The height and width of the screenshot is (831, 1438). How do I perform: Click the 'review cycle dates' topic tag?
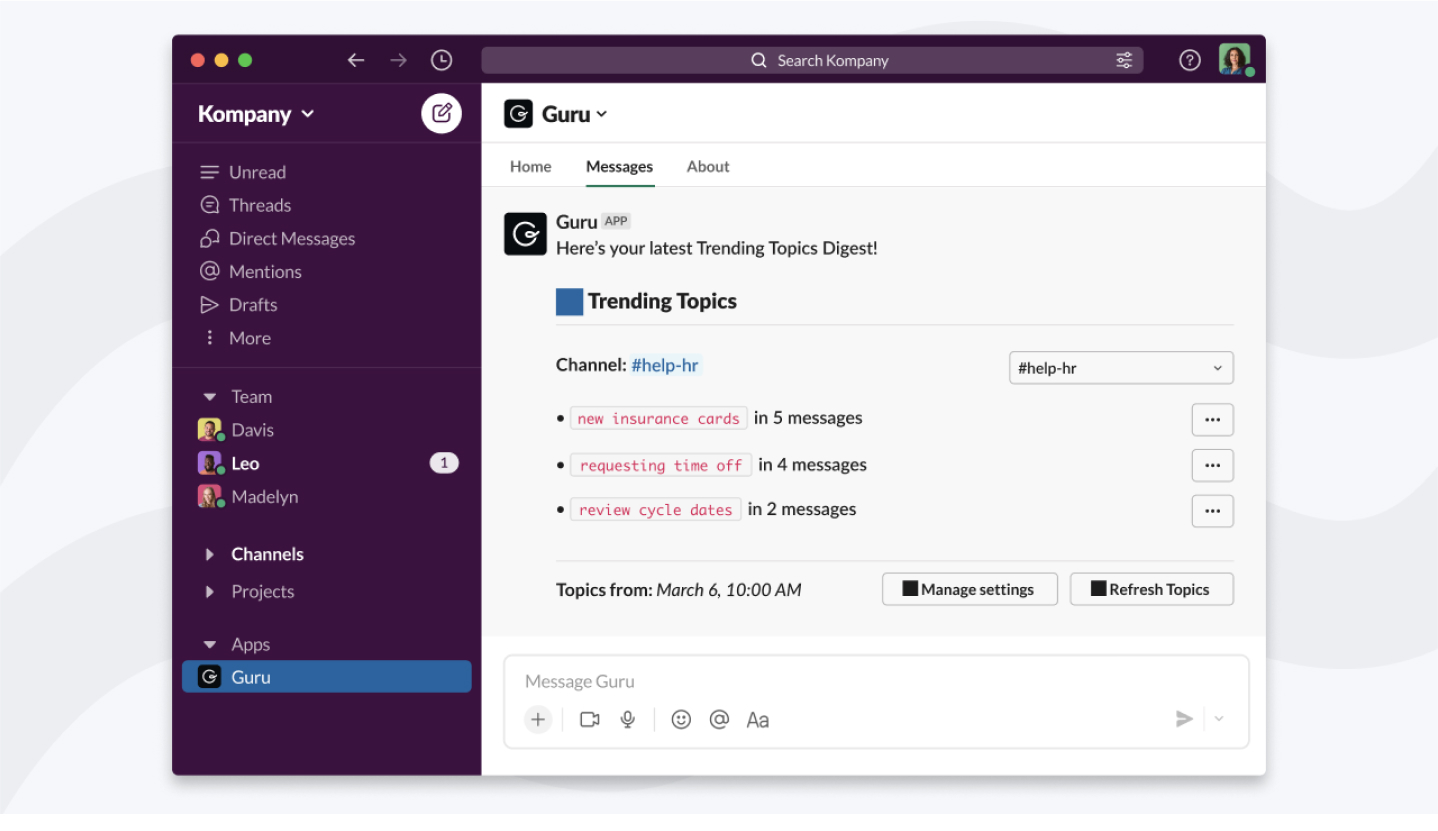click(656, 510)
